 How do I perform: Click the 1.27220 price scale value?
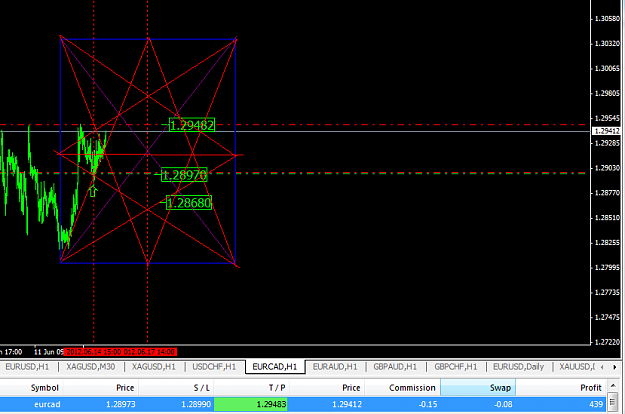pyautogui.click(x=607, y=342)
